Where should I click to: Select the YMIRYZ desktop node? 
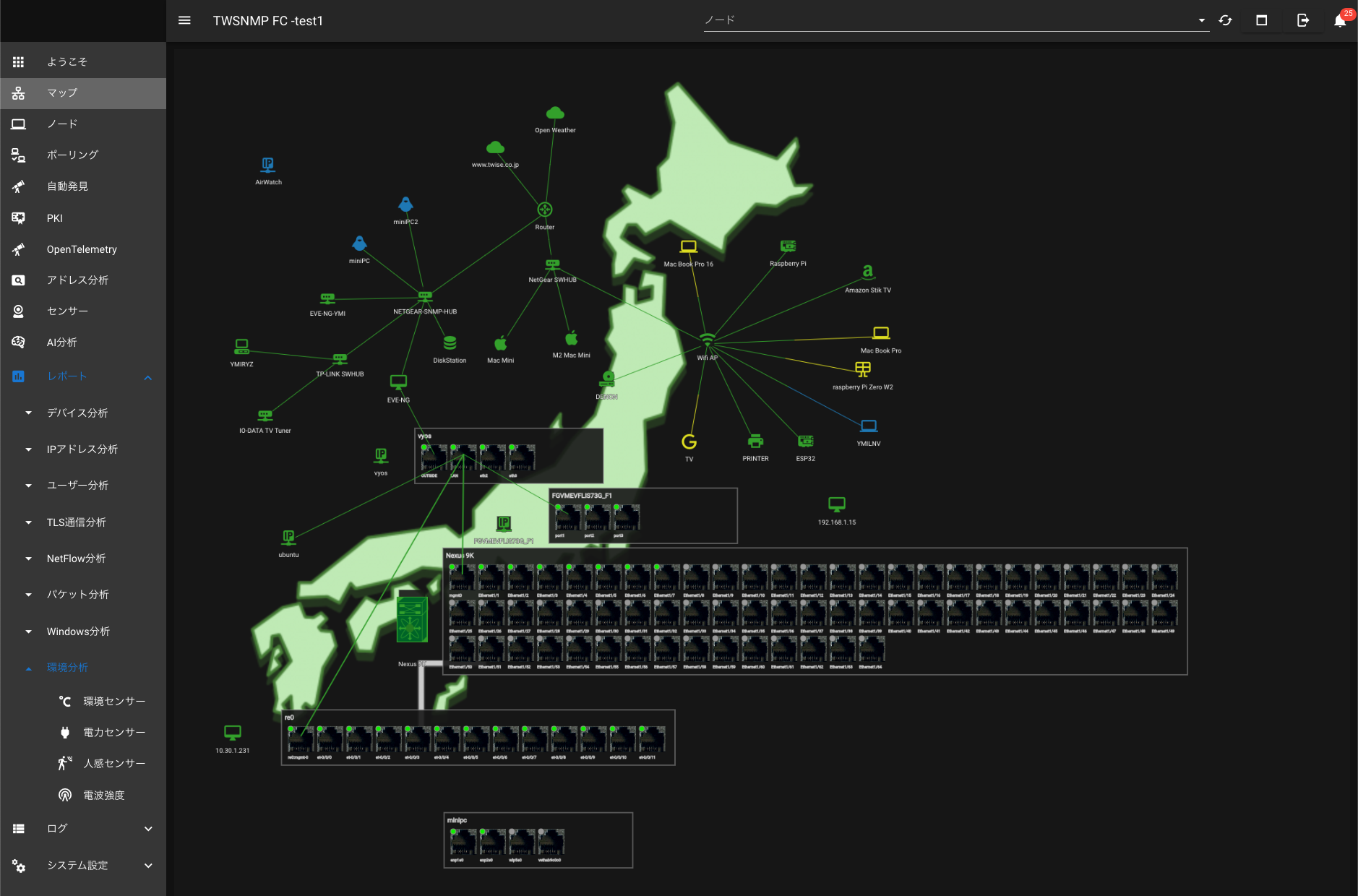coord(241,347)
